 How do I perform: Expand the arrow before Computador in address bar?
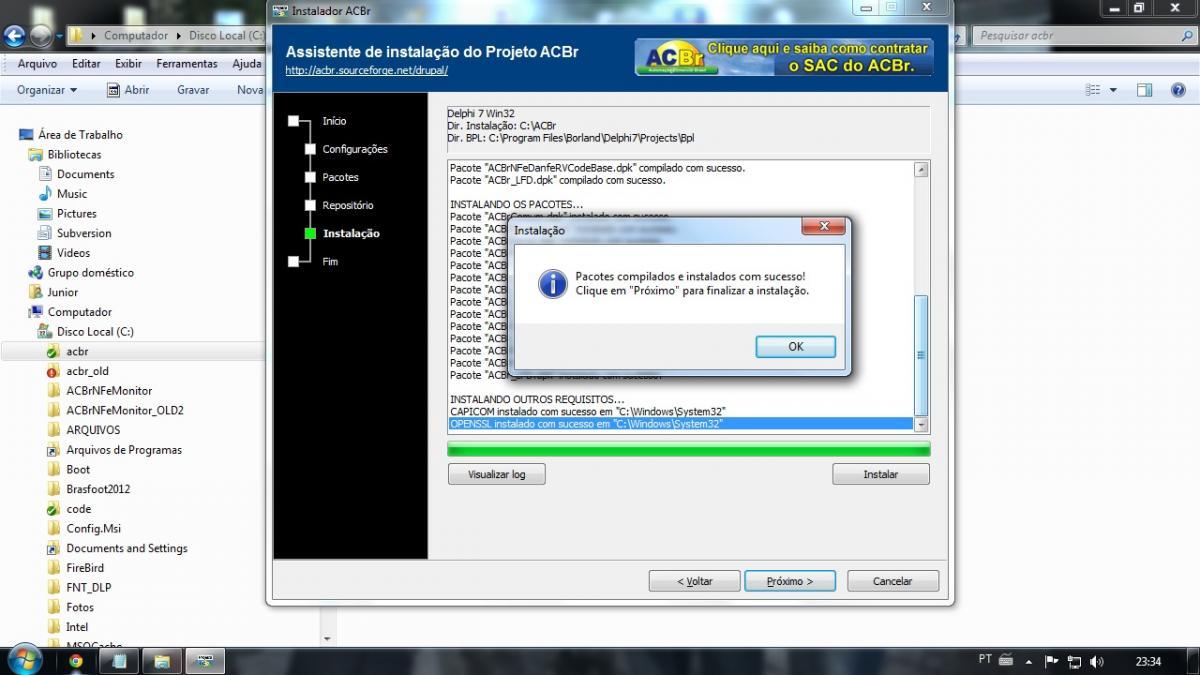click(x=94, y=36)
